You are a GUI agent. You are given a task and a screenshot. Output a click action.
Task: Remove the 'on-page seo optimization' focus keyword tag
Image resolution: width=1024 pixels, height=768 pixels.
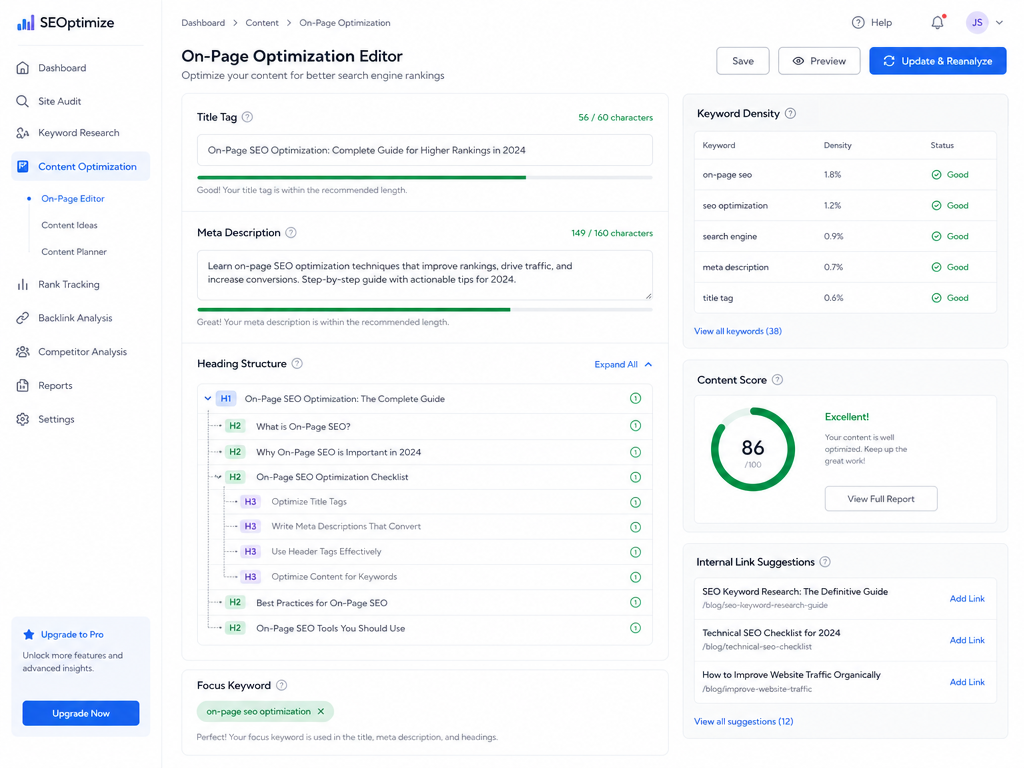point(321,712)
